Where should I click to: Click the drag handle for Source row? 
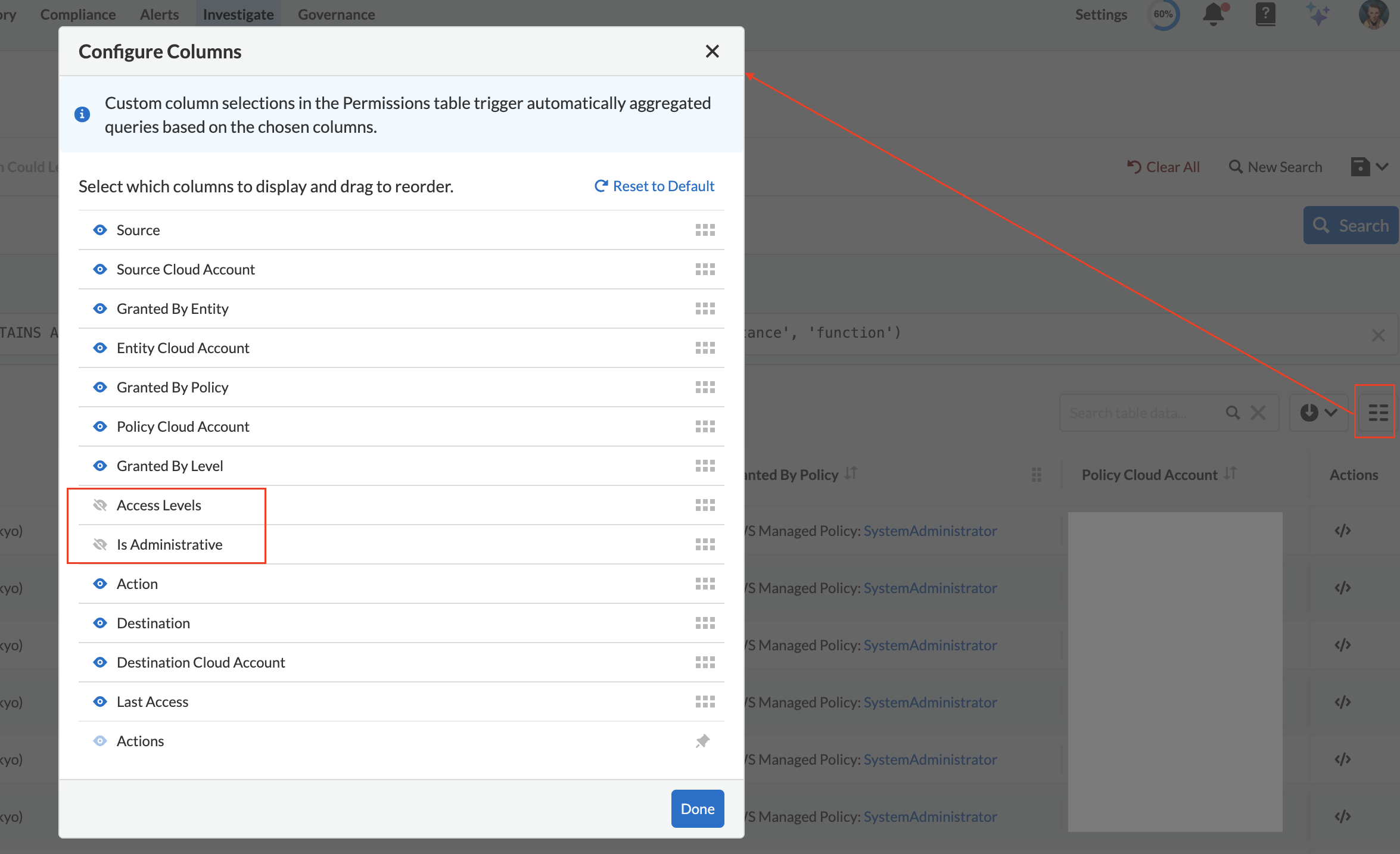click(705, 230)
